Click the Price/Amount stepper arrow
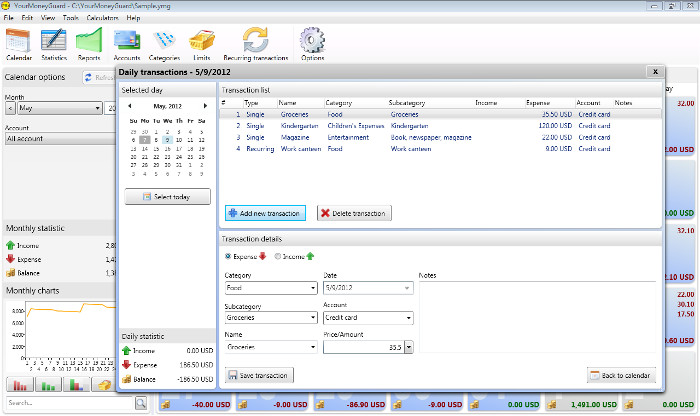 click(x=409, y=347)
